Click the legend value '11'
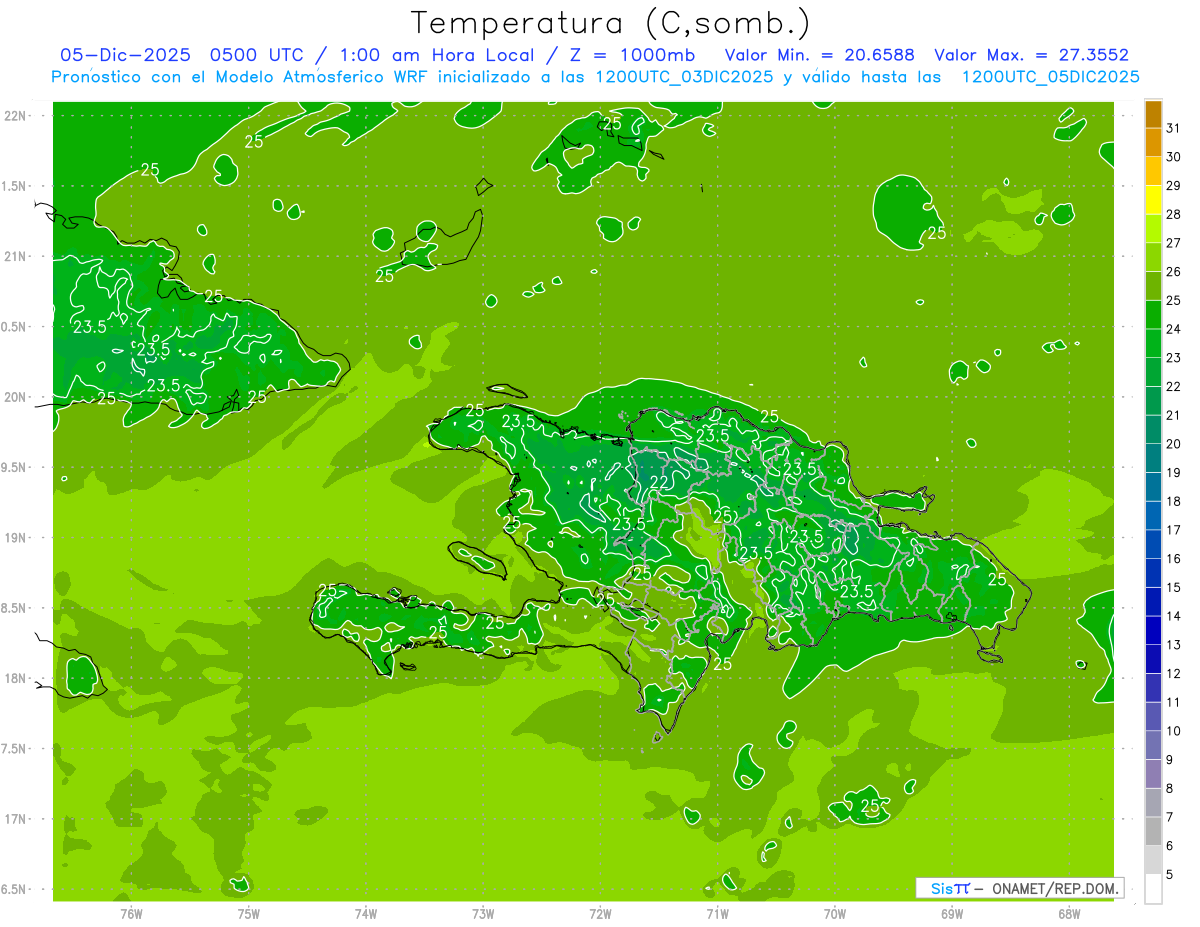Screen dimensions: 1200x927 (1173, 702)
